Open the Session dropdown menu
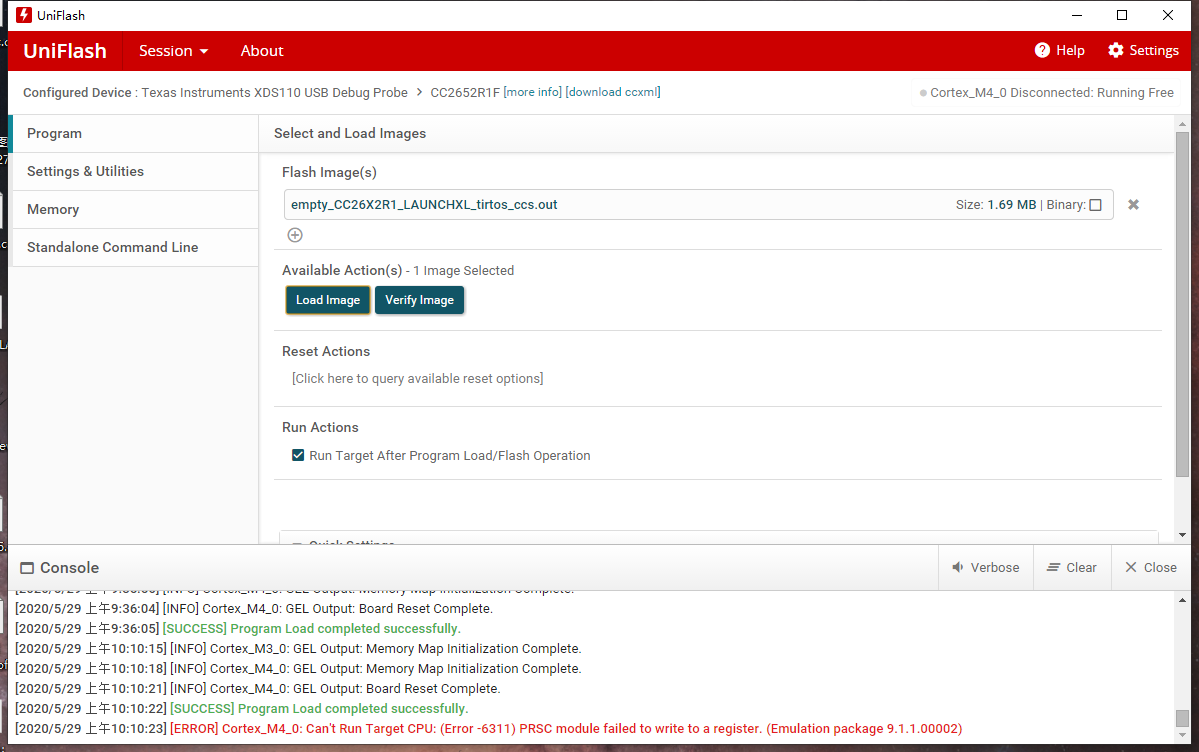 tap(174, 50)
